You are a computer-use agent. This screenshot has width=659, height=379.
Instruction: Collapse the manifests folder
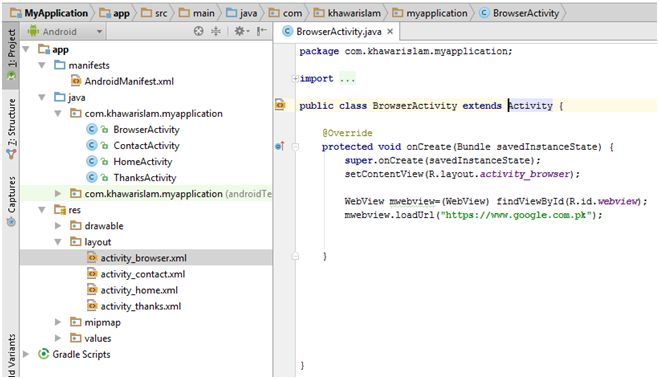pyautogui.click(x=42, y=65)
